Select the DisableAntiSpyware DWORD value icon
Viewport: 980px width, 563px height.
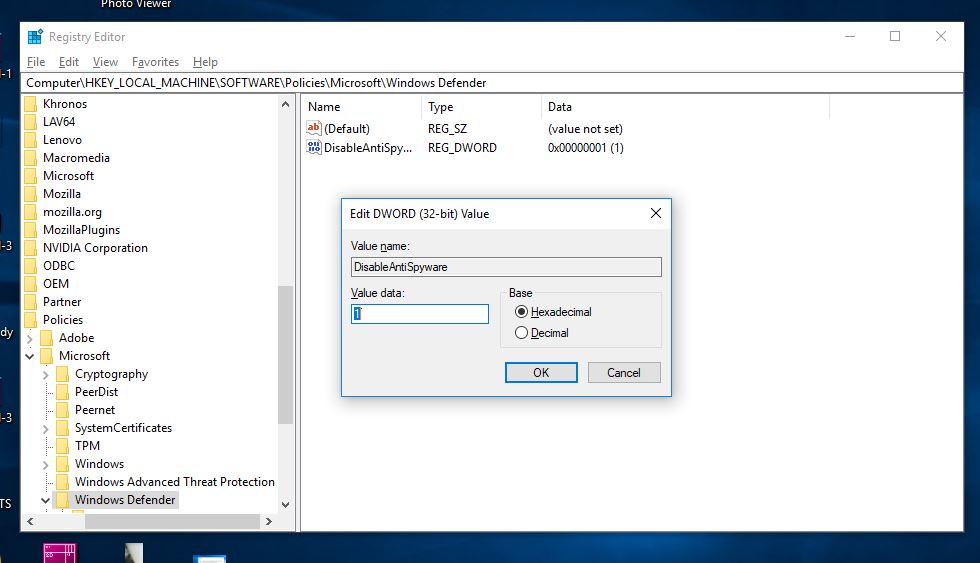point(313,147)
